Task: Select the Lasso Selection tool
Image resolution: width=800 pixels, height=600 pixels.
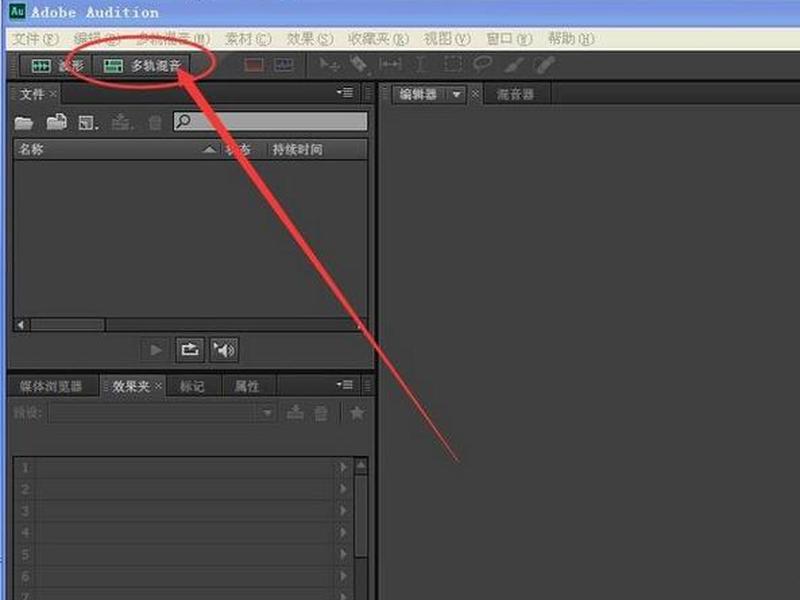Action: pos(482,65)
